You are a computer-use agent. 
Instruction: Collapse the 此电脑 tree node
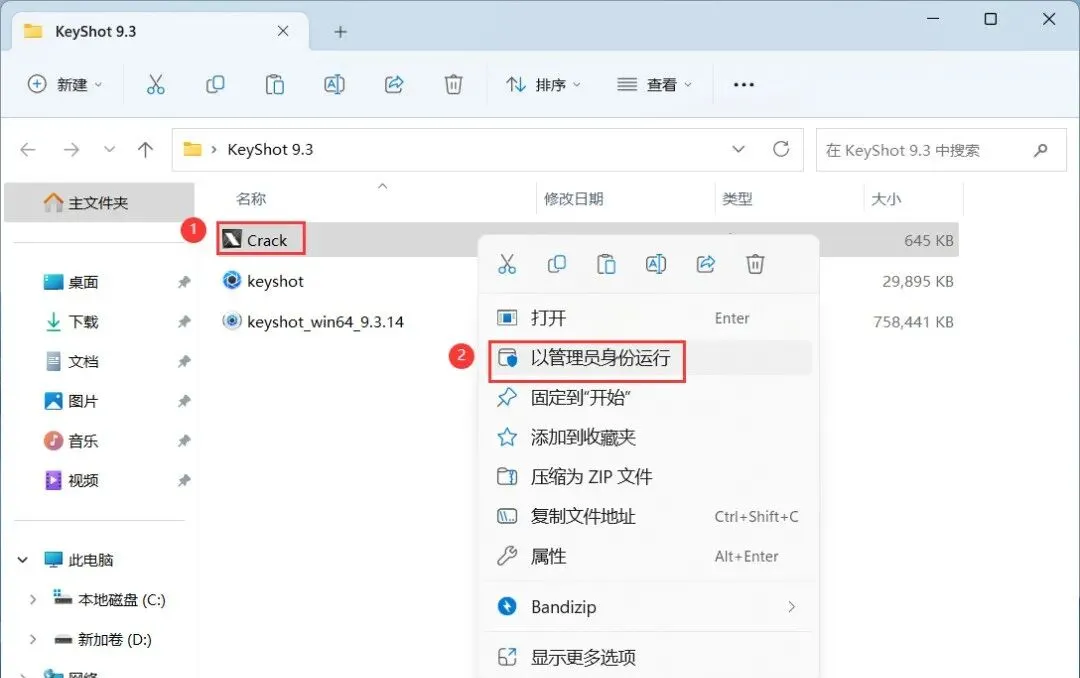23,559
